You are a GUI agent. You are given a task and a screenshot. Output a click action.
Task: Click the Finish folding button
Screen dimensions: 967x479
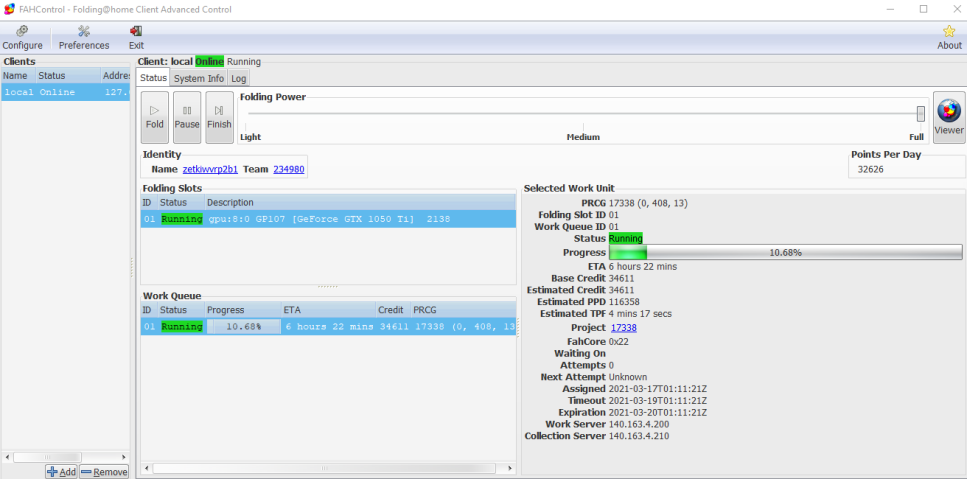point(219,117)
